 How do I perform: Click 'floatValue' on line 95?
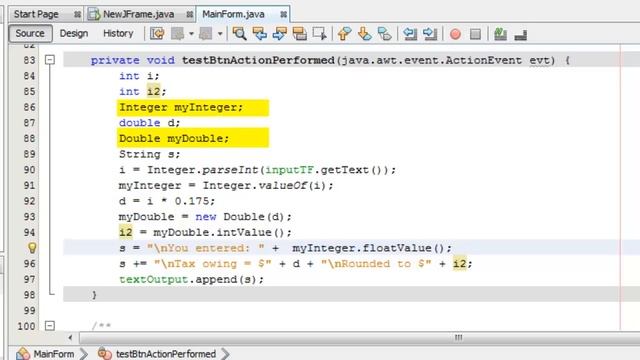[397, 248]
